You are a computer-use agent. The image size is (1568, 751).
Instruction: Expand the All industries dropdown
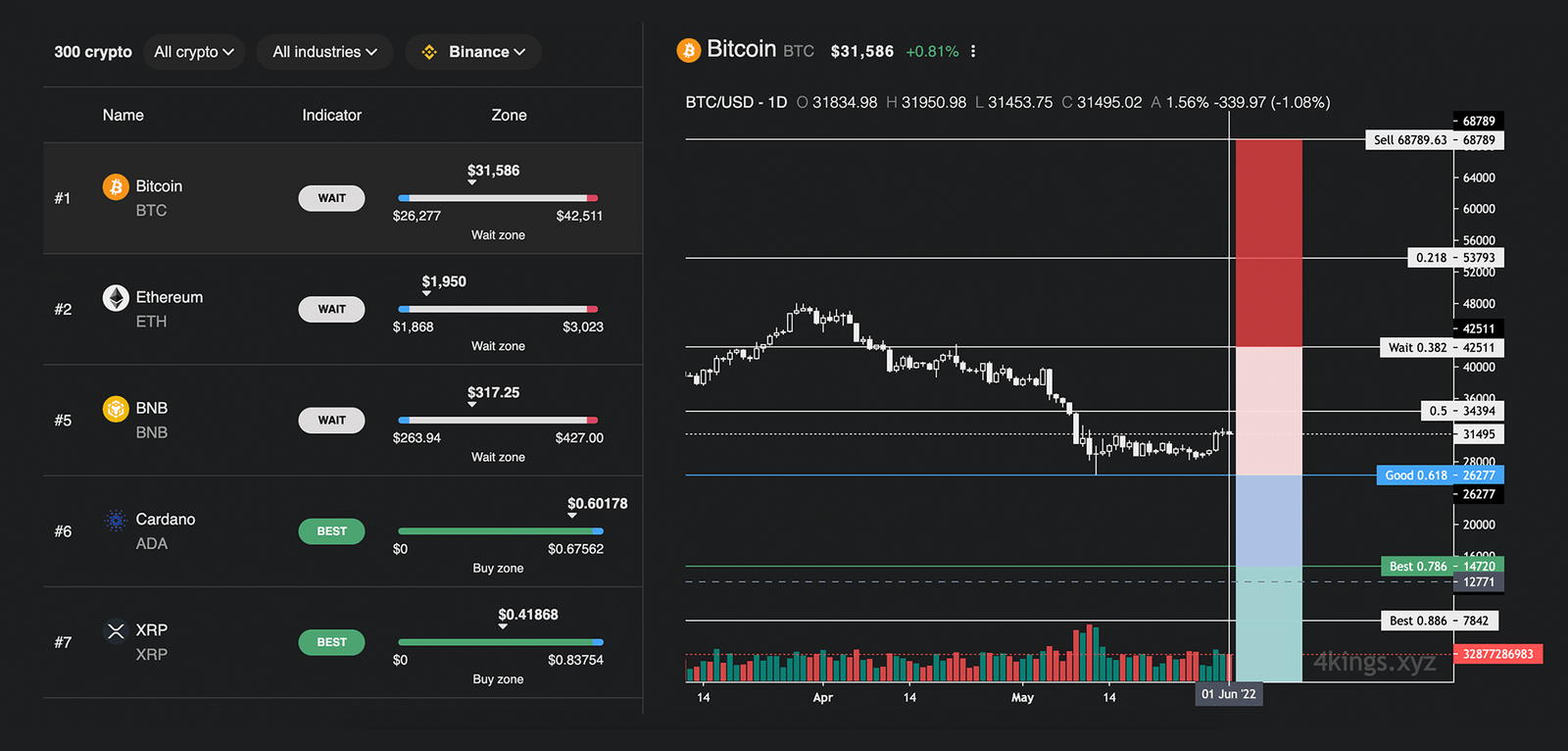click(324, 52)
